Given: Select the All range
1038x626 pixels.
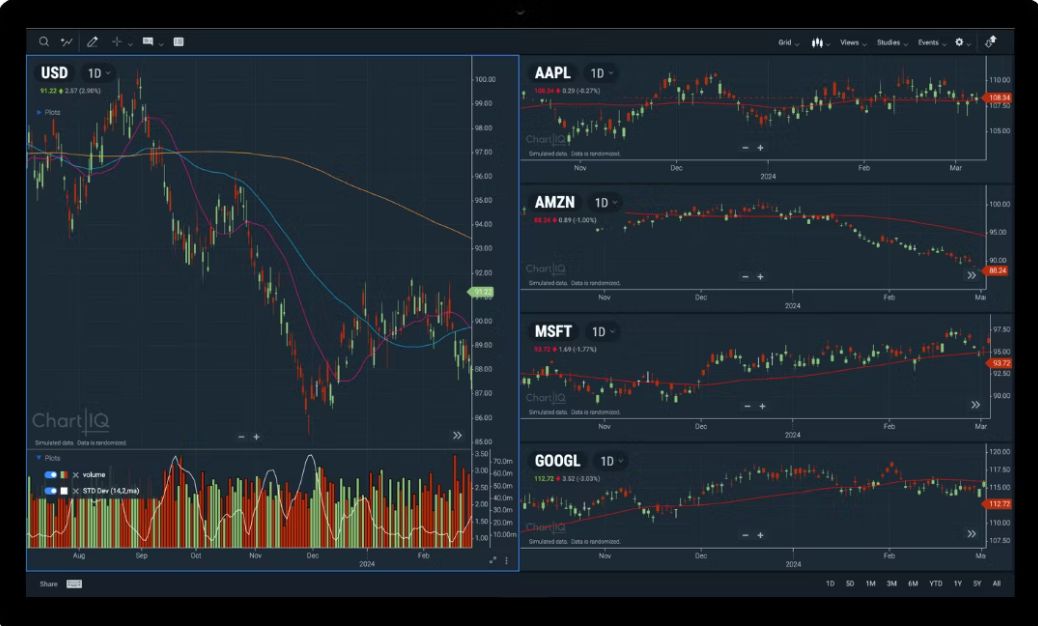Looking at the screenshot, I should pos(996,584).
